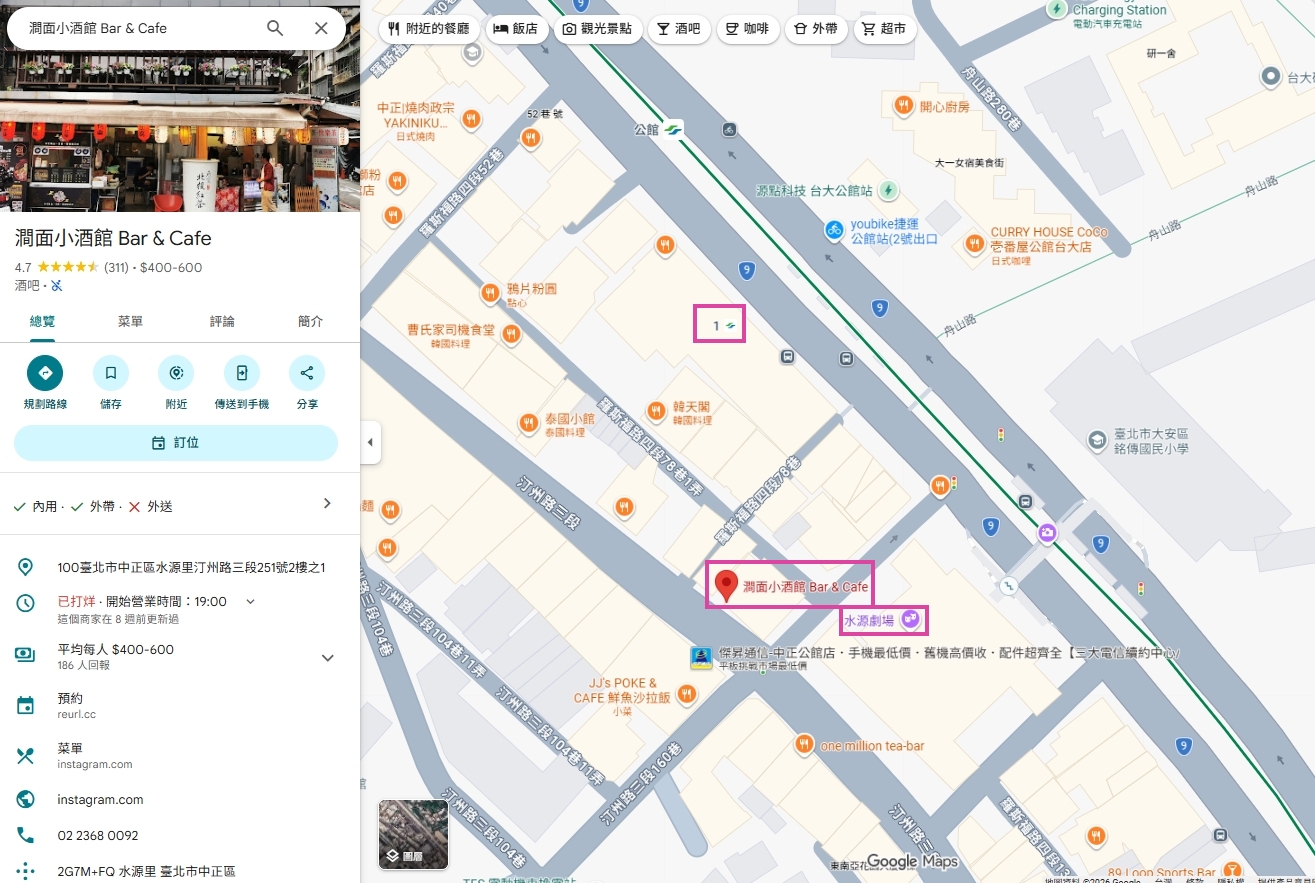
Task: Click the YAKINIKU 燒肉政宗 restaurant marker
Action: pos(470,120)
